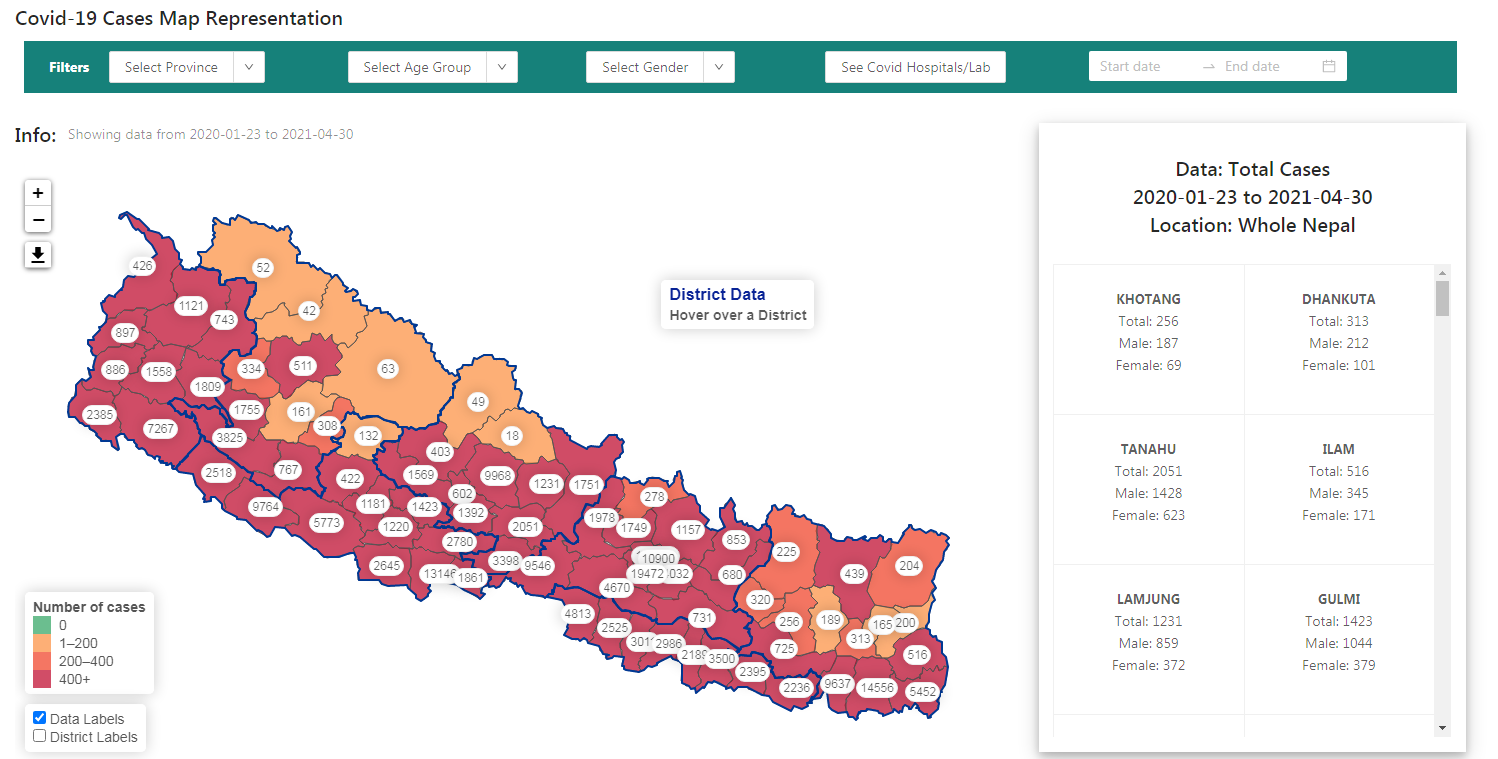
Task: Click the district data panel scrollbar thumb
Action: (x=1442, y=298)
